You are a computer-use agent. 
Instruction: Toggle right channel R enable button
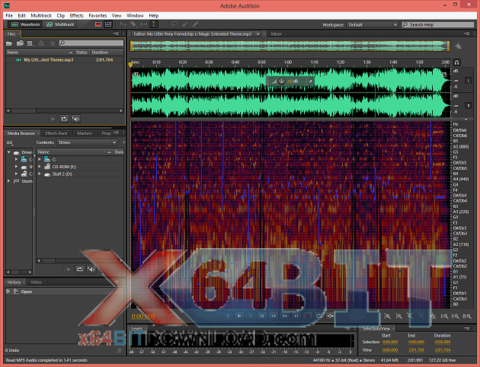pos(468,105)
